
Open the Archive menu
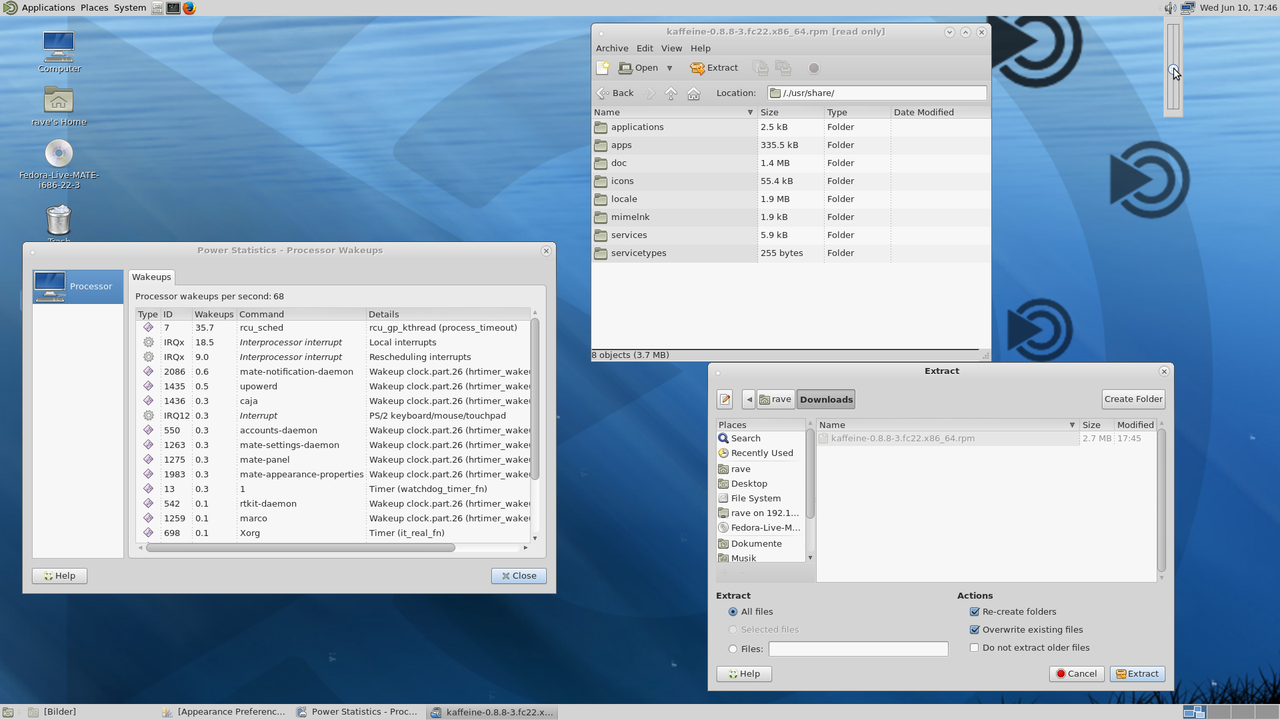[612, 48]
